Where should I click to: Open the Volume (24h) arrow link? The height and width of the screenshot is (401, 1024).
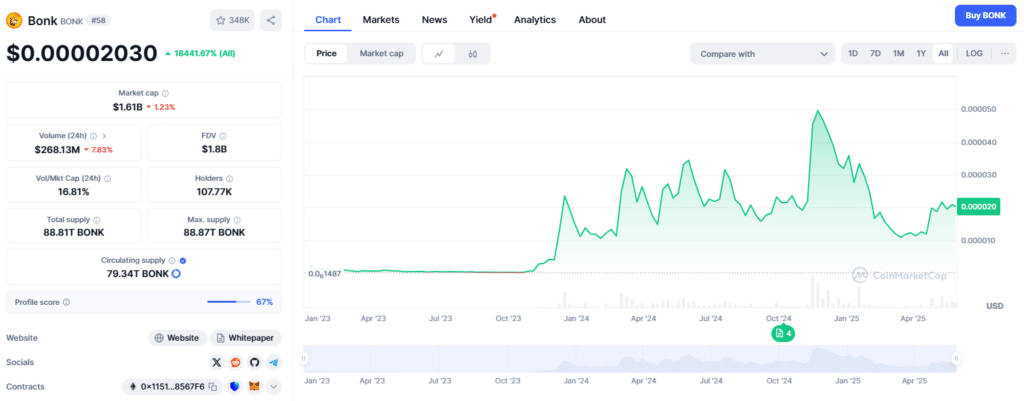point(104,136)
